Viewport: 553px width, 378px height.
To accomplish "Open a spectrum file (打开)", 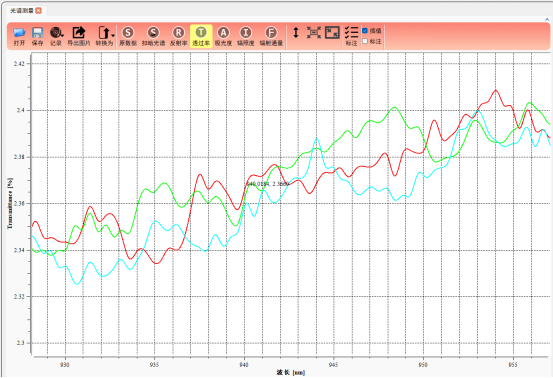I will click(19, 36).
